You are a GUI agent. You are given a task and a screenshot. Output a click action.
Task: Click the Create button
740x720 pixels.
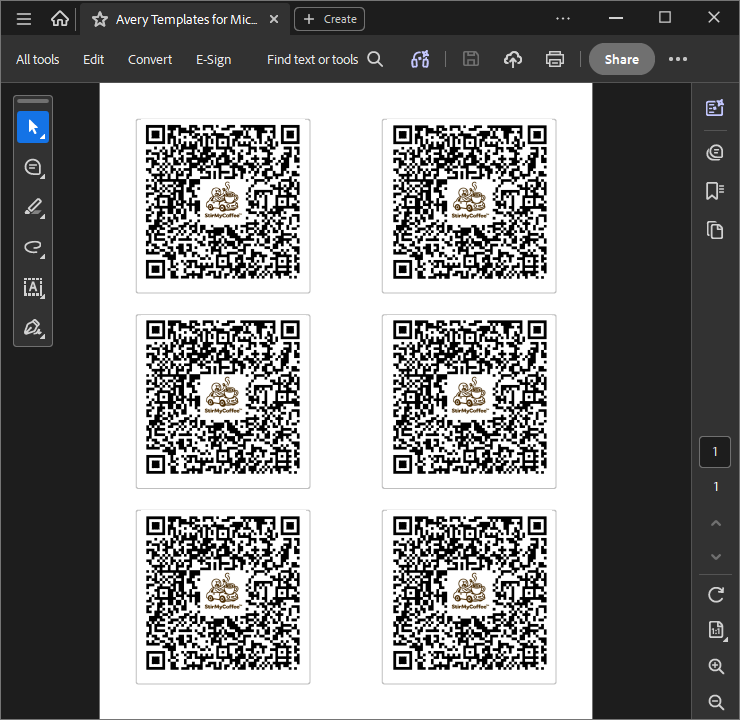pyautogui.click(x=329, y=19)
